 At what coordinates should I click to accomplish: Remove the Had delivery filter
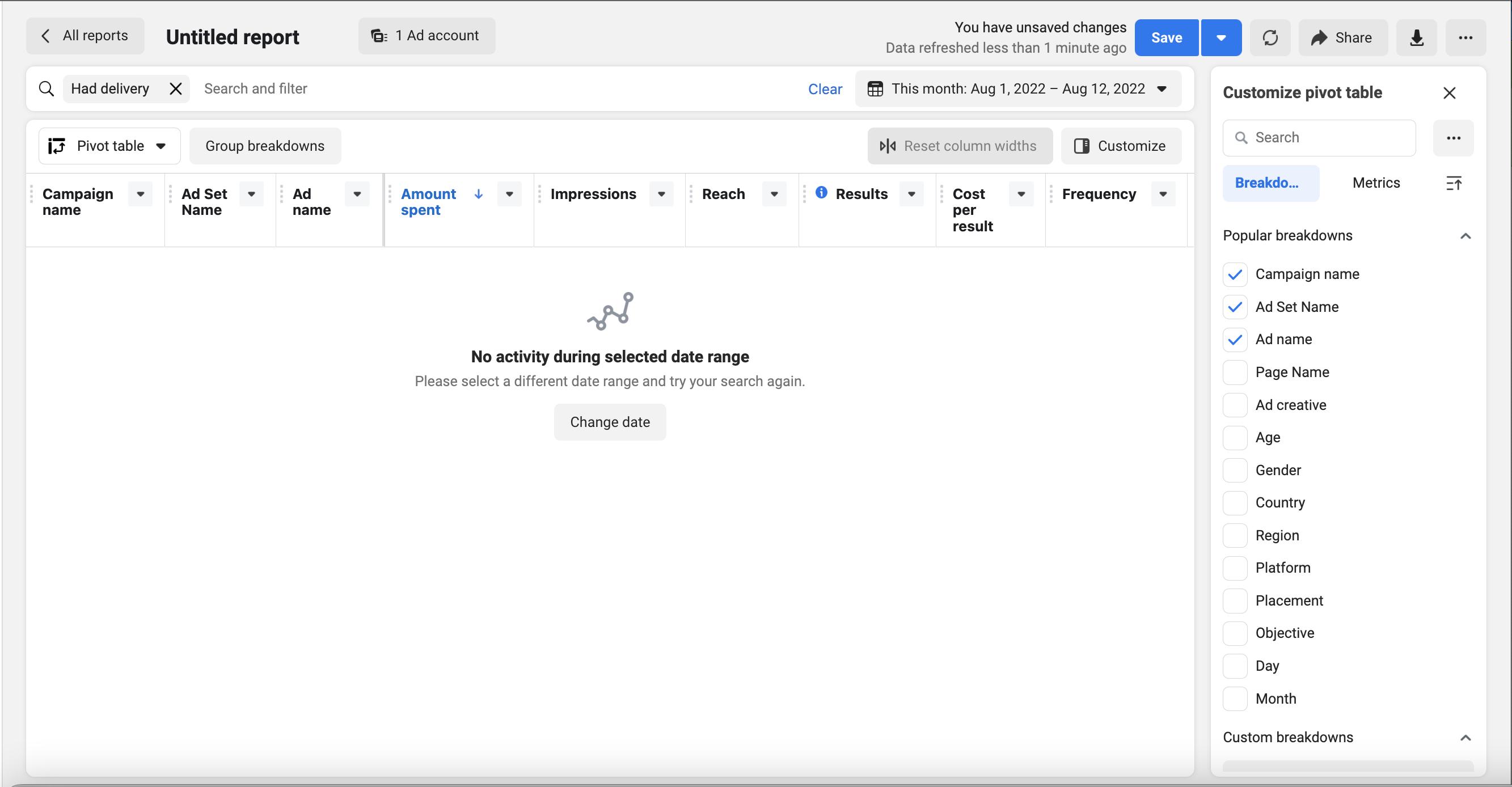(x=175, y=88)
